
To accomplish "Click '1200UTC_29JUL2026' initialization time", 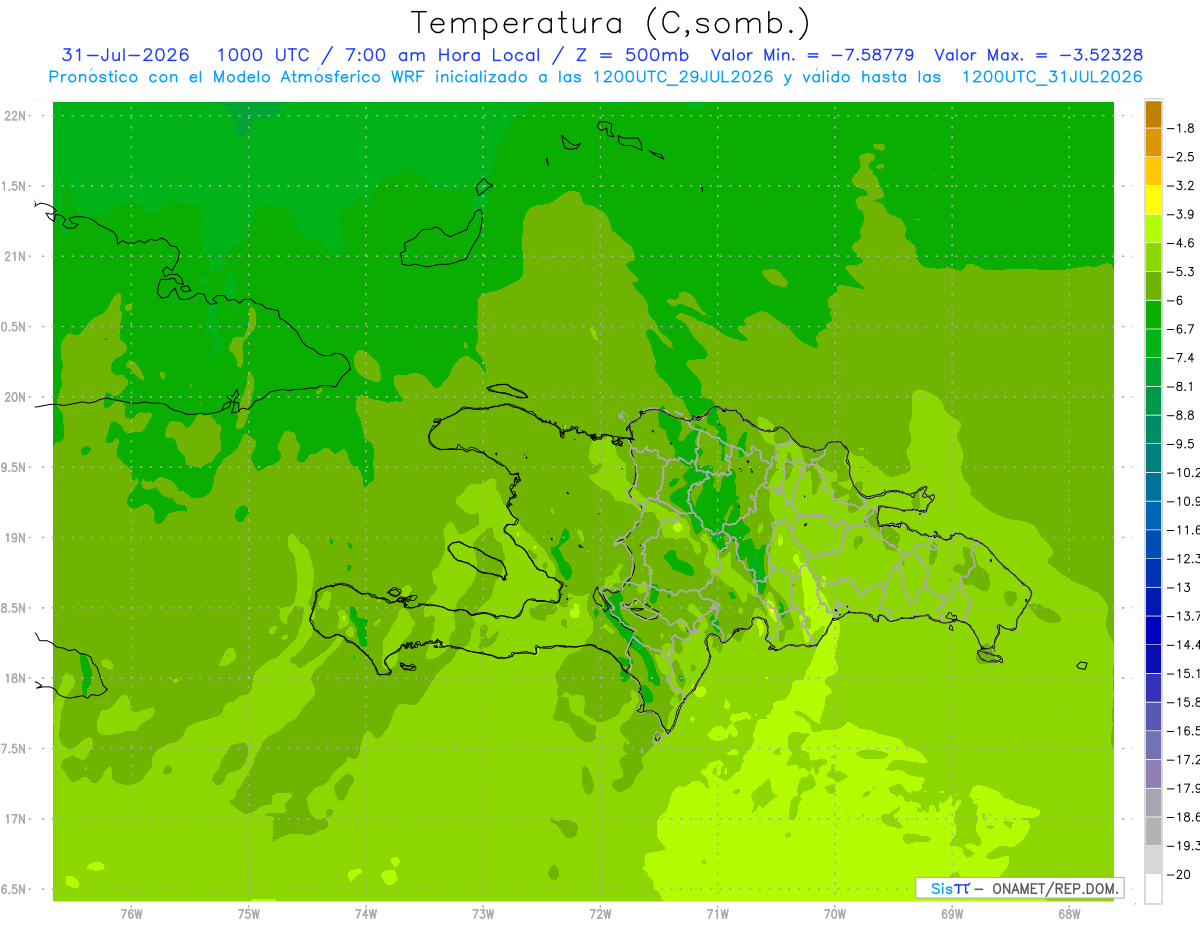I will click(683, 77).
